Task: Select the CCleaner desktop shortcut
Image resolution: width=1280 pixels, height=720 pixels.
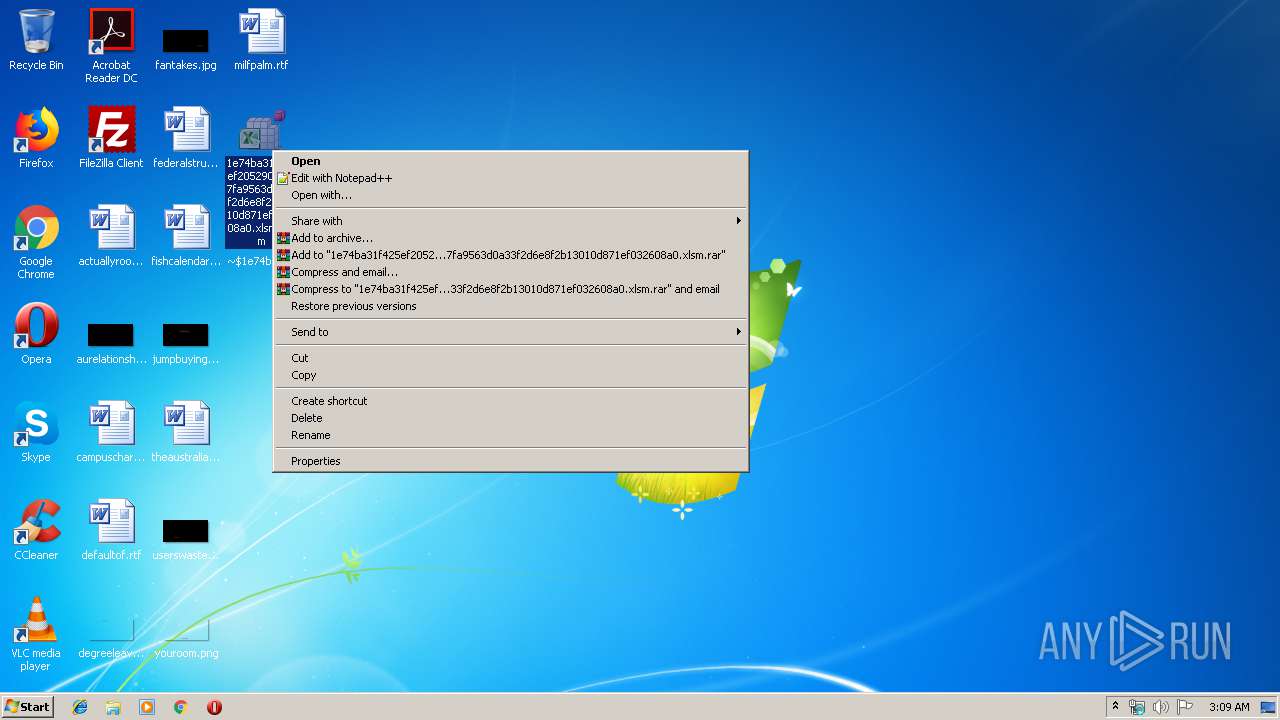Action: pos(36,531)
